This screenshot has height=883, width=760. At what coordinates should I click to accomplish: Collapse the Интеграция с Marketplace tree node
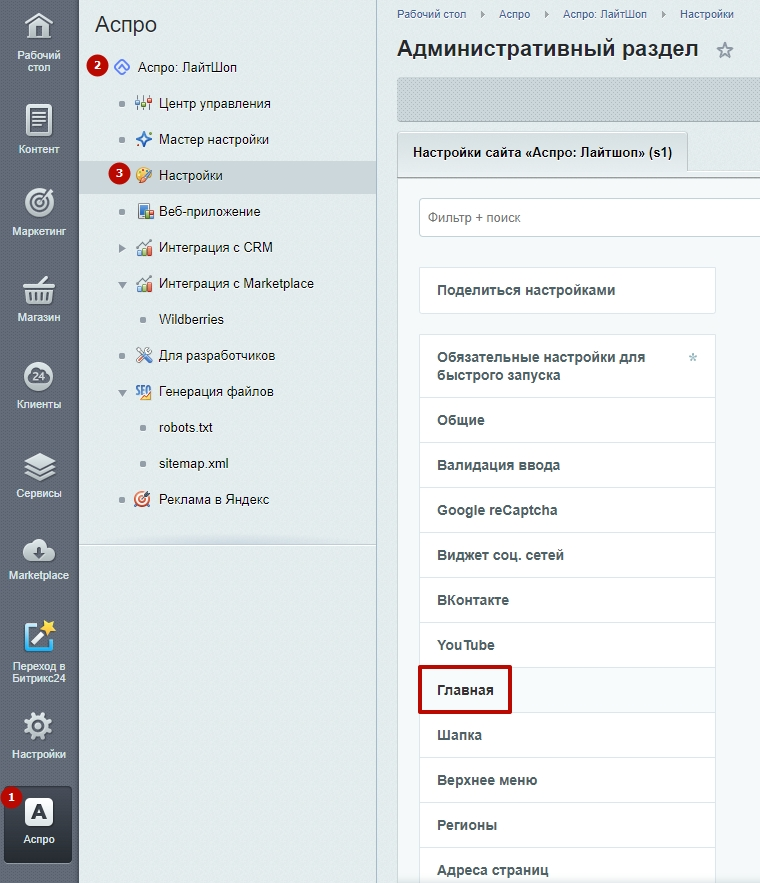click(122, 284)
